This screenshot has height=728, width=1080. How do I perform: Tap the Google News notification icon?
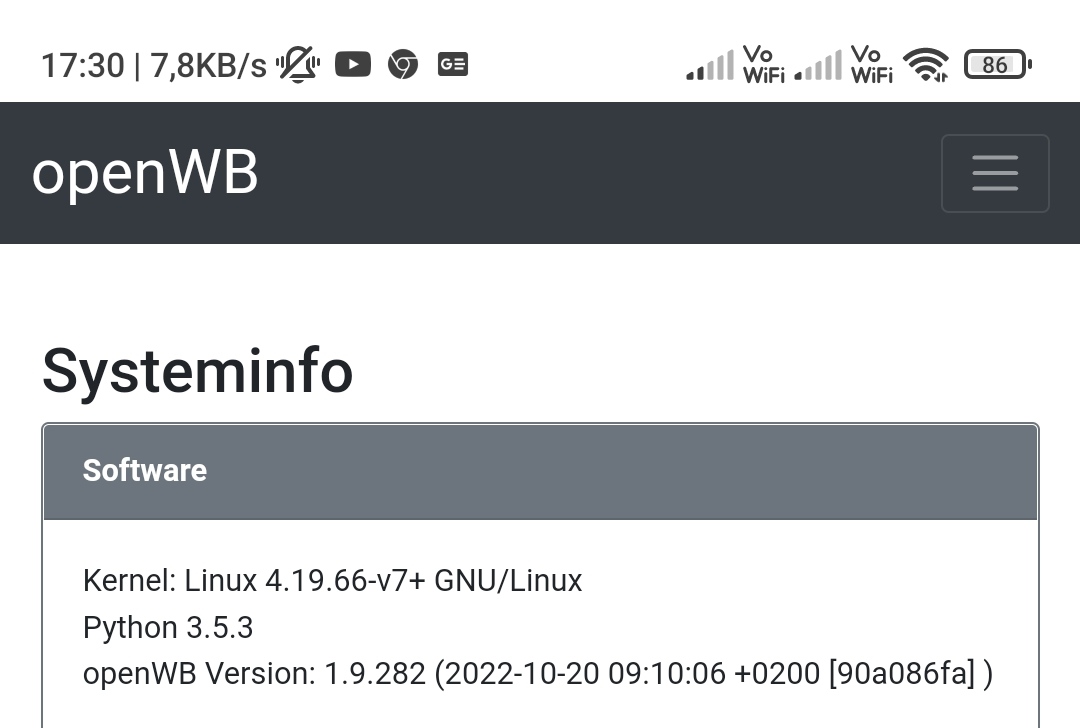coord(453,65)
